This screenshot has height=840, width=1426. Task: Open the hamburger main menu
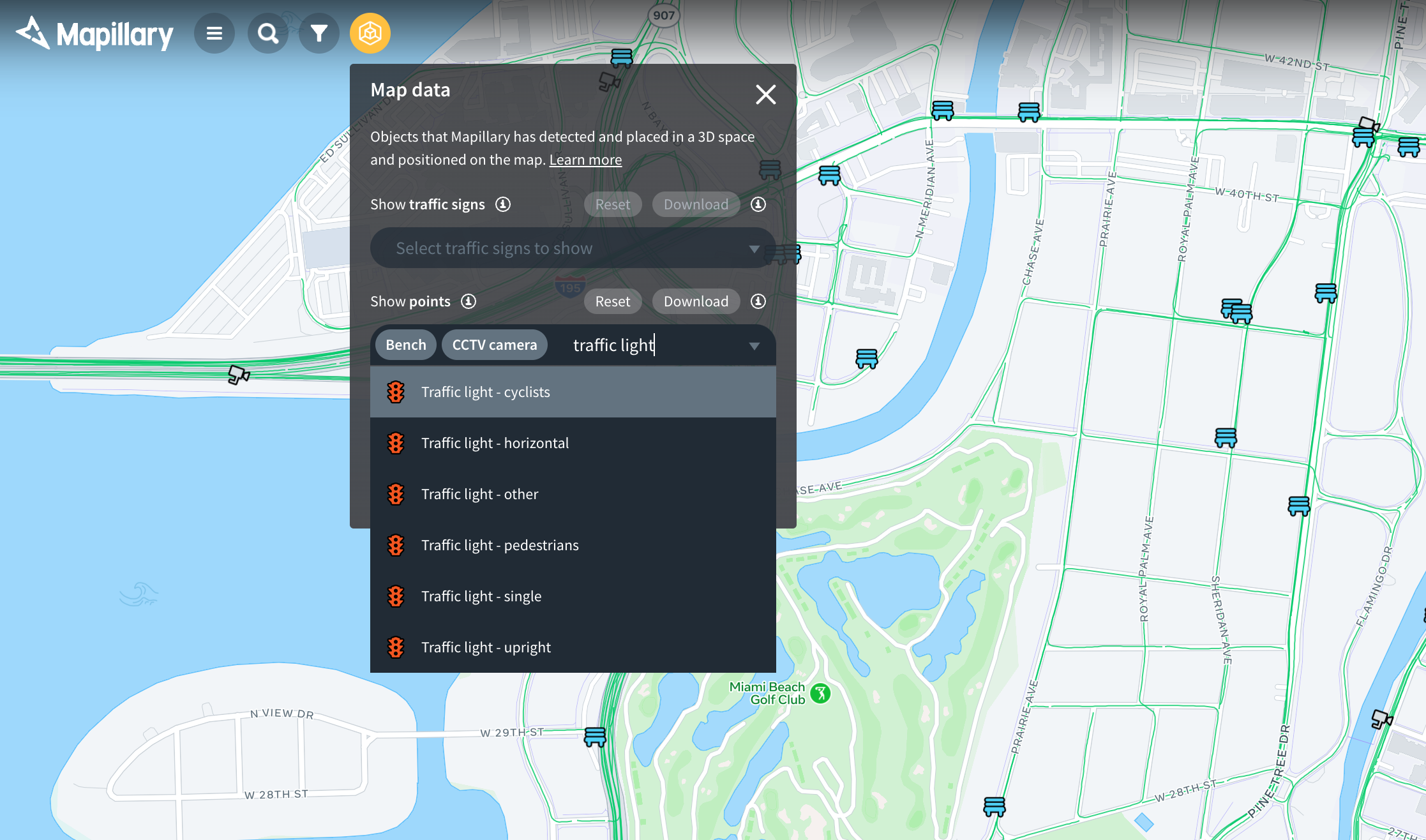pyautogui.click(x=214, y=33)
